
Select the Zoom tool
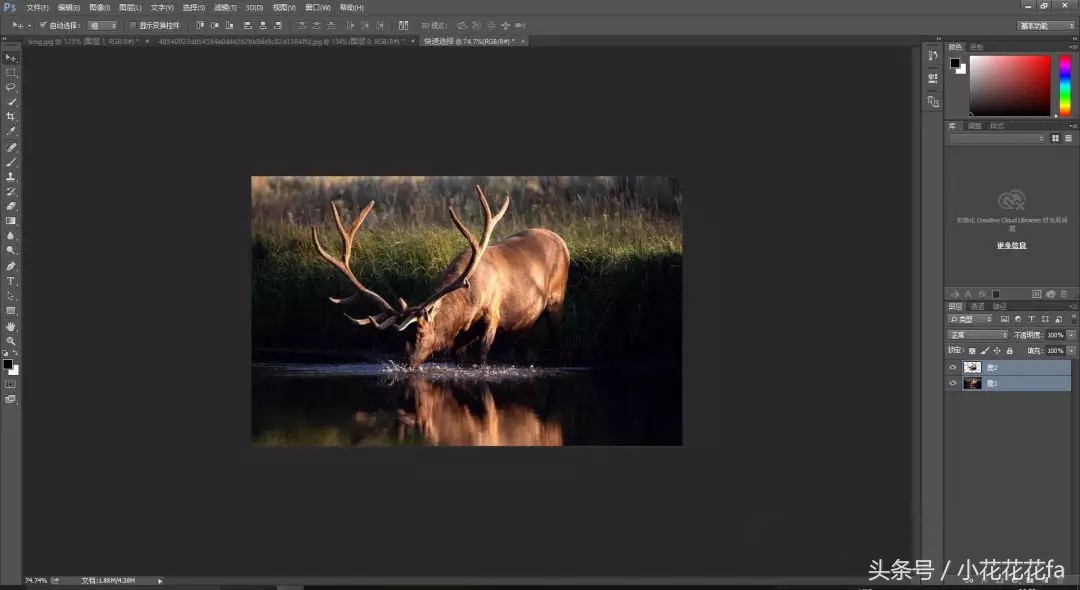[x=11, y=341]
